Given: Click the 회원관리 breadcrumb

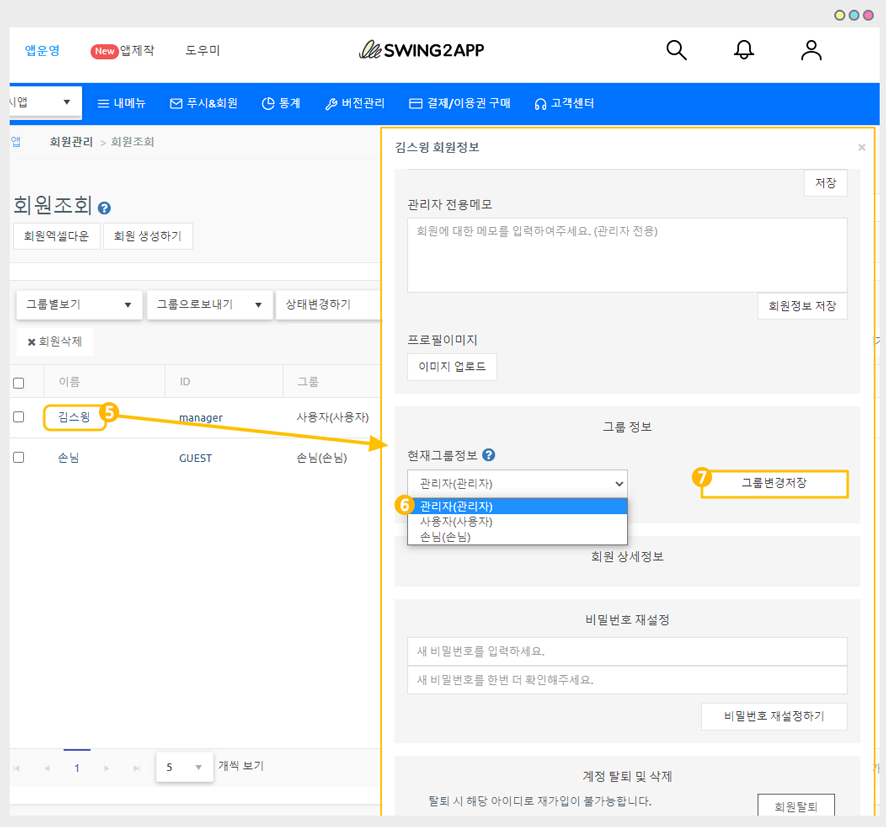Looking at the screenshot, I should pyautogui.click(x=71, y=142).
